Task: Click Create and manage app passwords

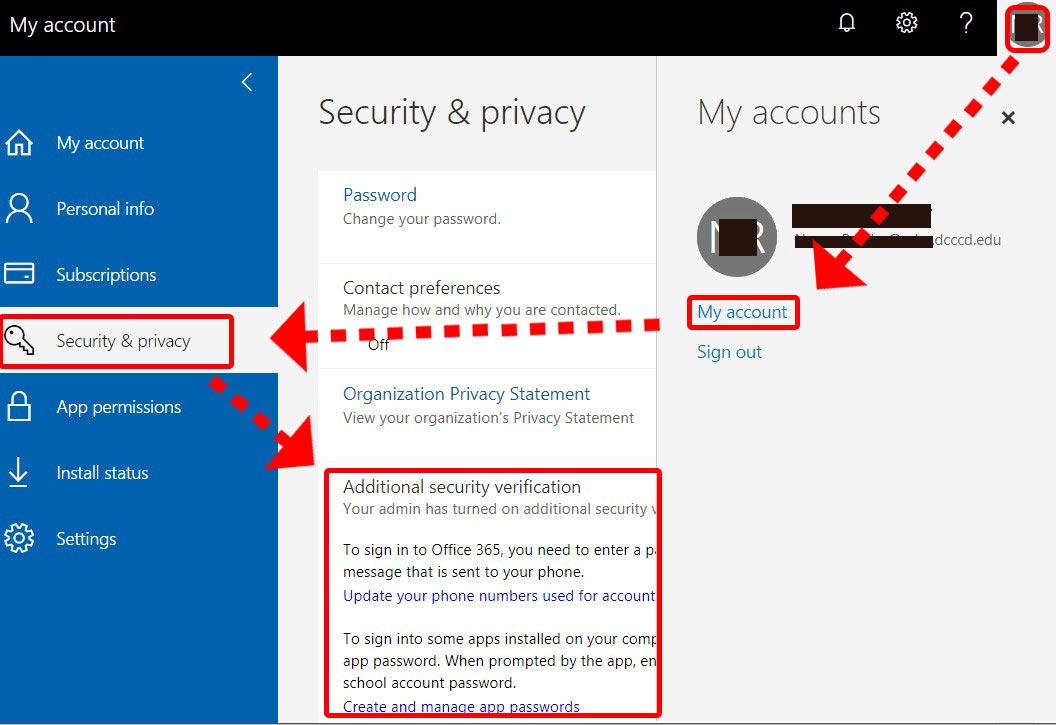Action: click(461, 706)
